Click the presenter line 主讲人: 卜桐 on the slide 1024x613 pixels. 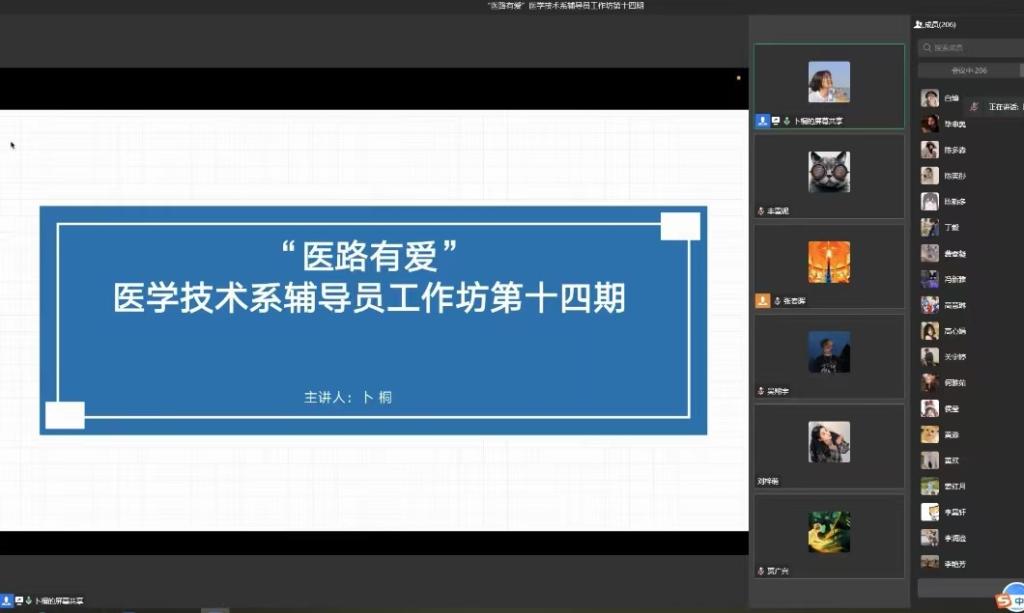tap(348, 397)
